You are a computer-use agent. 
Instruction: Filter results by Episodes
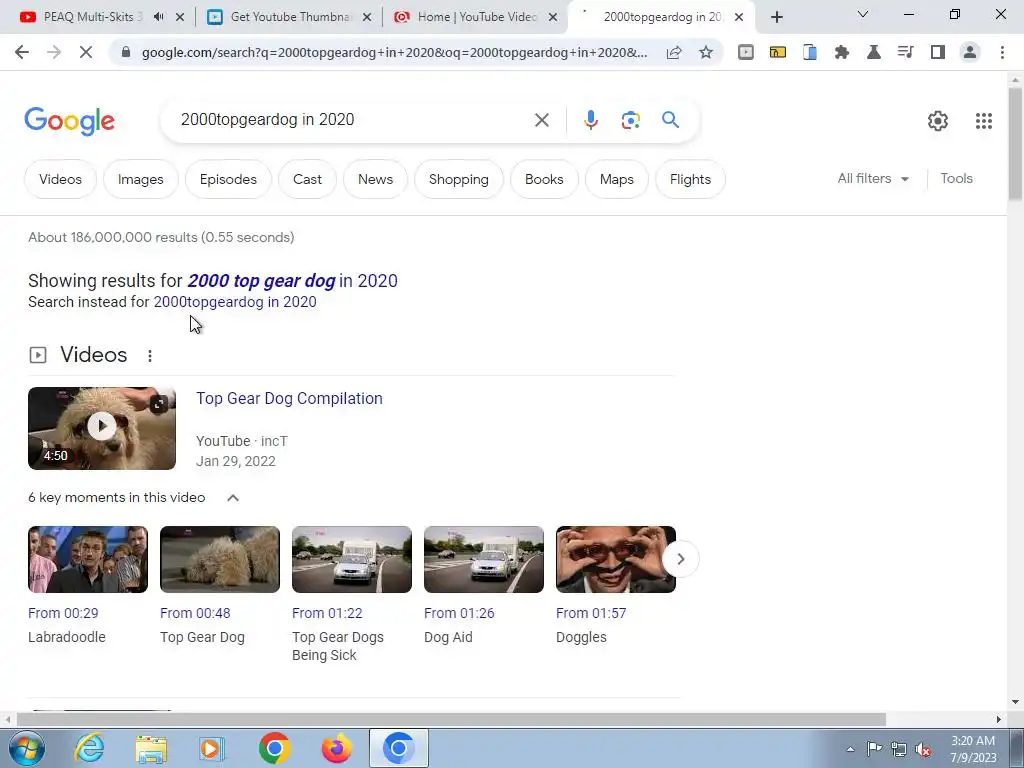coord(228,179)
